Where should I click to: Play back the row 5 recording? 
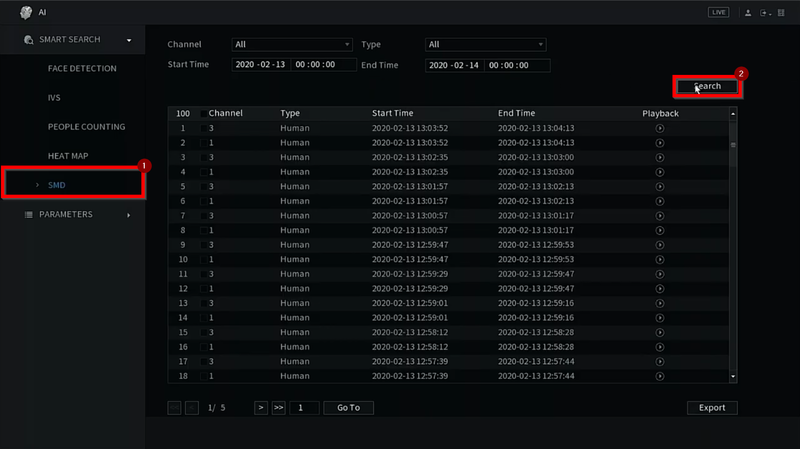(x=660, y=187)
